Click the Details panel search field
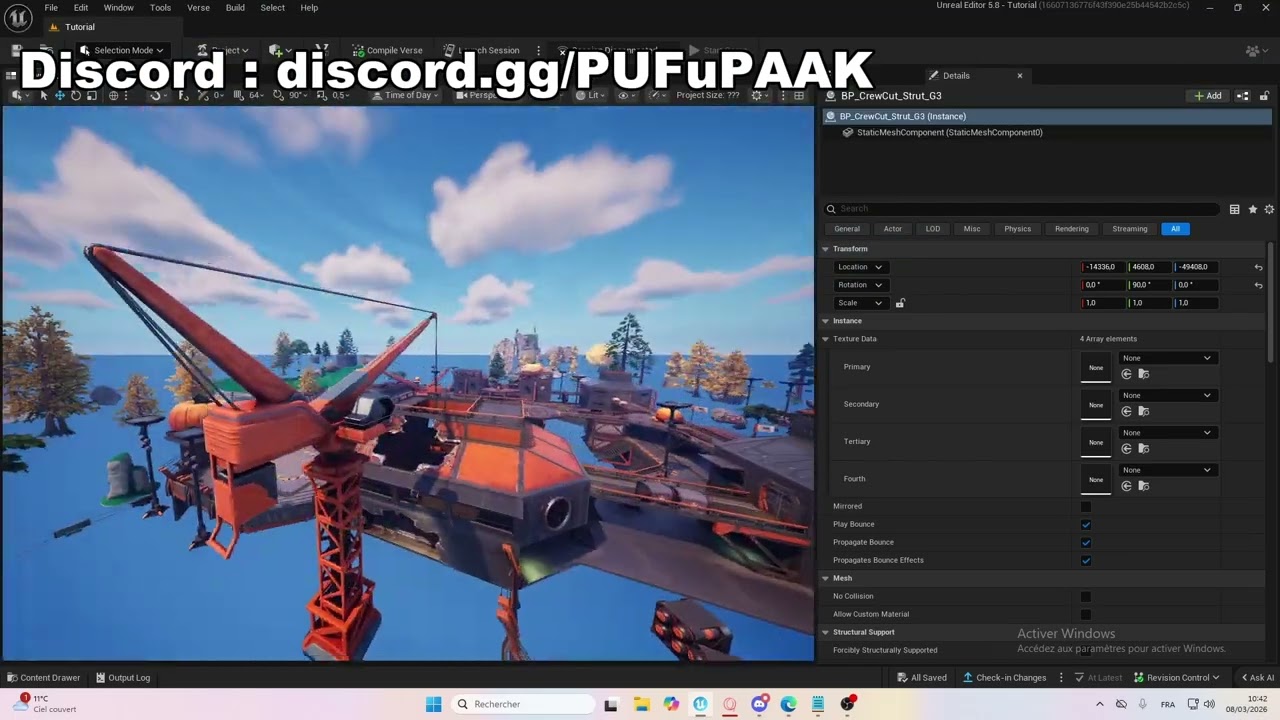The image size is (1280, 720). click(1022, 209)
